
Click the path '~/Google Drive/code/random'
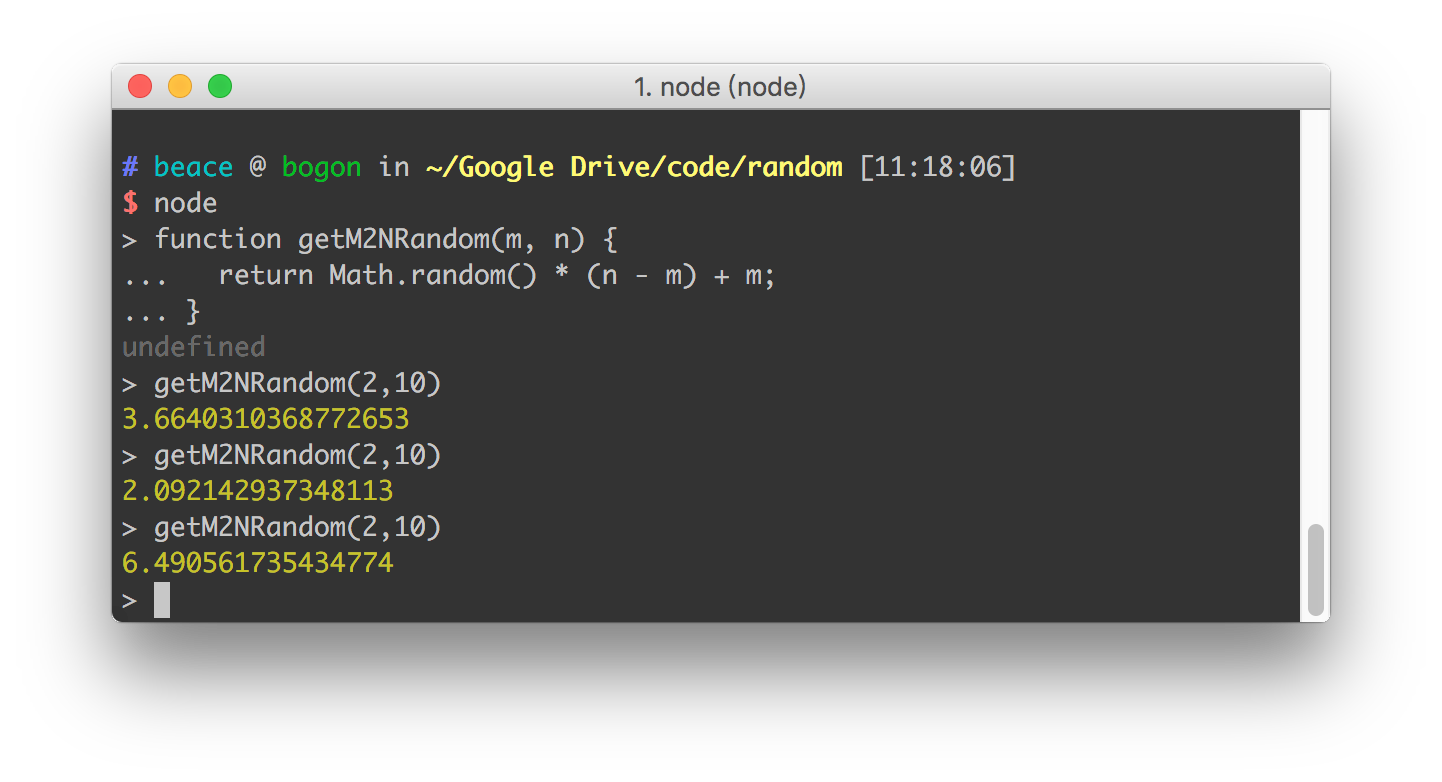(634, 167)
